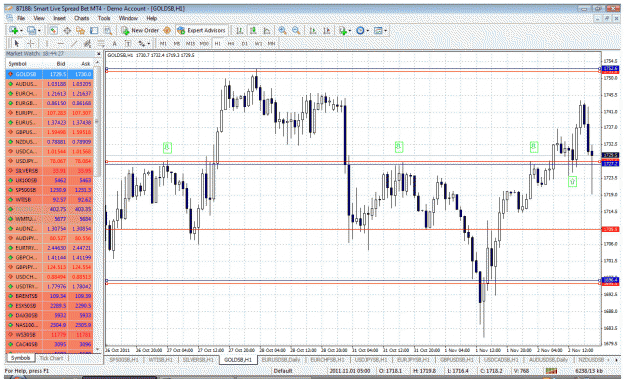This screenshot has height=379, width=625.
Task: Select SILVERSB row in Market Watch
Action: pyautogui.click(x=49, y=171)
